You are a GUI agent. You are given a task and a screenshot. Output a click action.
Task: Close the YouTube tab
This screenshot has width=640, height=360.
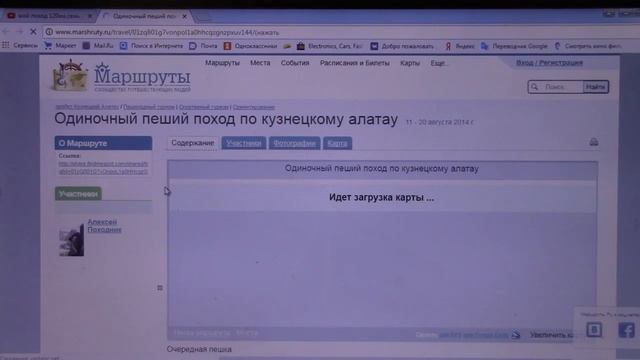pos(90,16)
